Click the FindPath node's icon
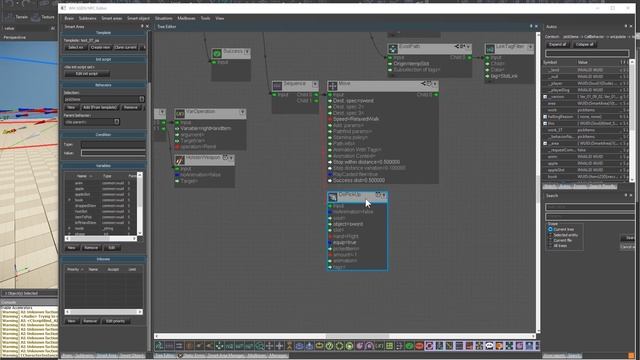 pyautogui.click(x=393, y=49)
